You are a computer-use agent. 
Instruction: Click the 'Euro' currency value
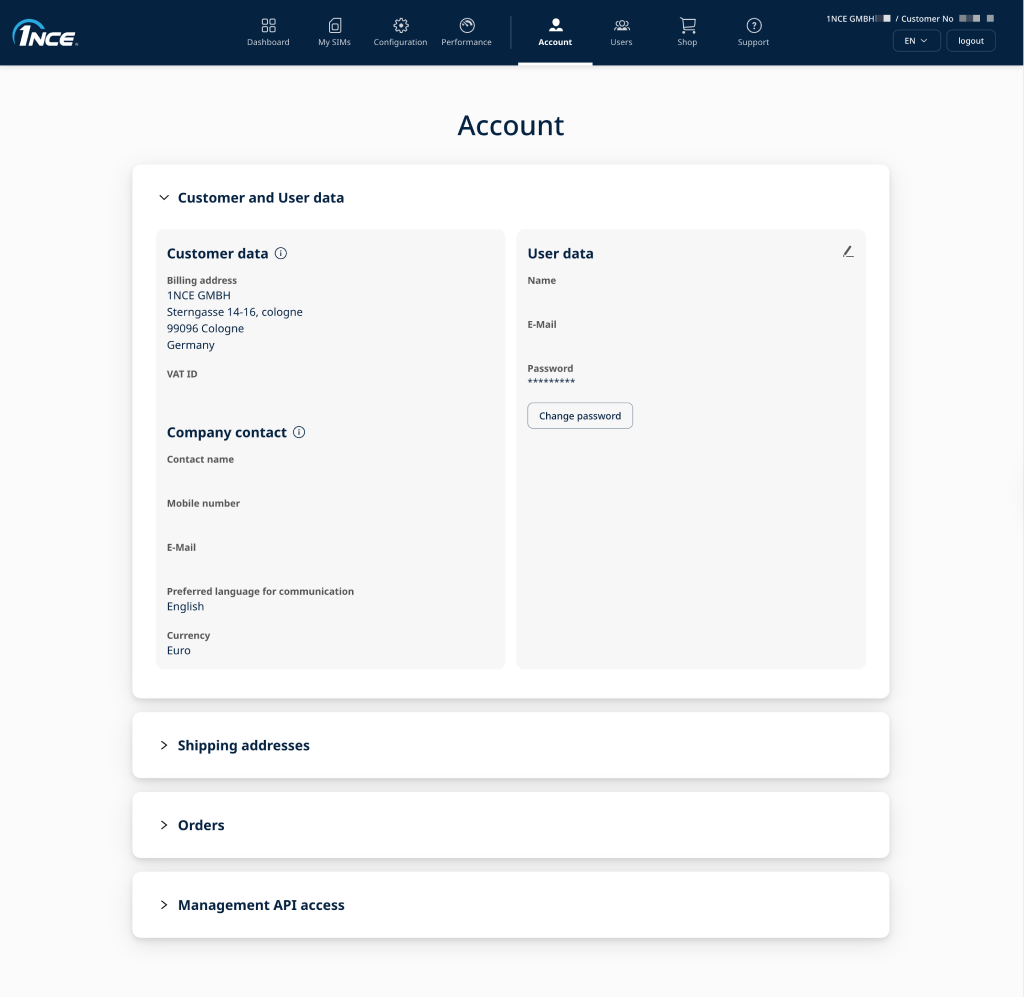click(x=178, y=650)
